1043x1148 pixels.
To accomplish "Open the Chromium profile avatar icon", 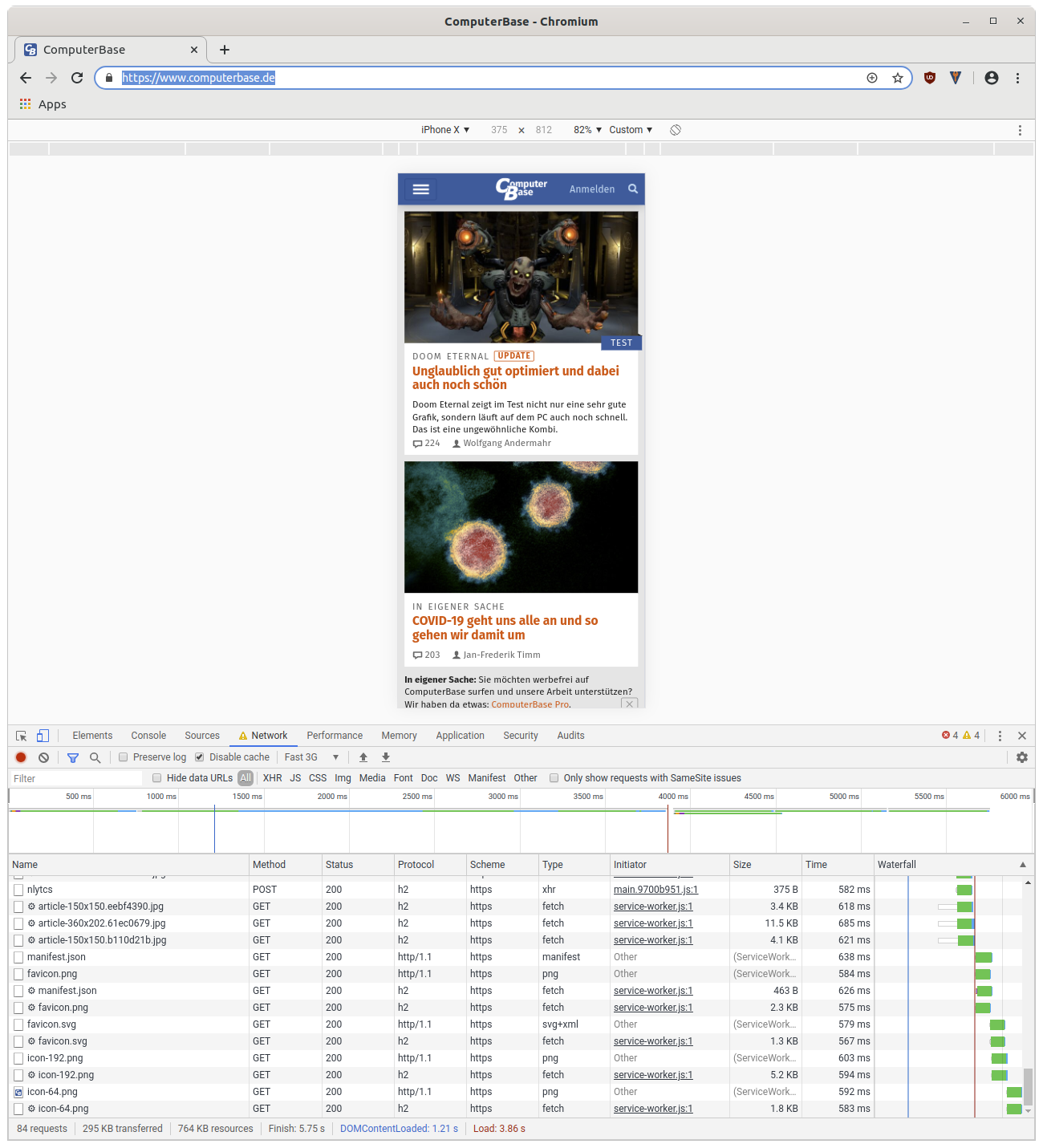I will 992,78.
